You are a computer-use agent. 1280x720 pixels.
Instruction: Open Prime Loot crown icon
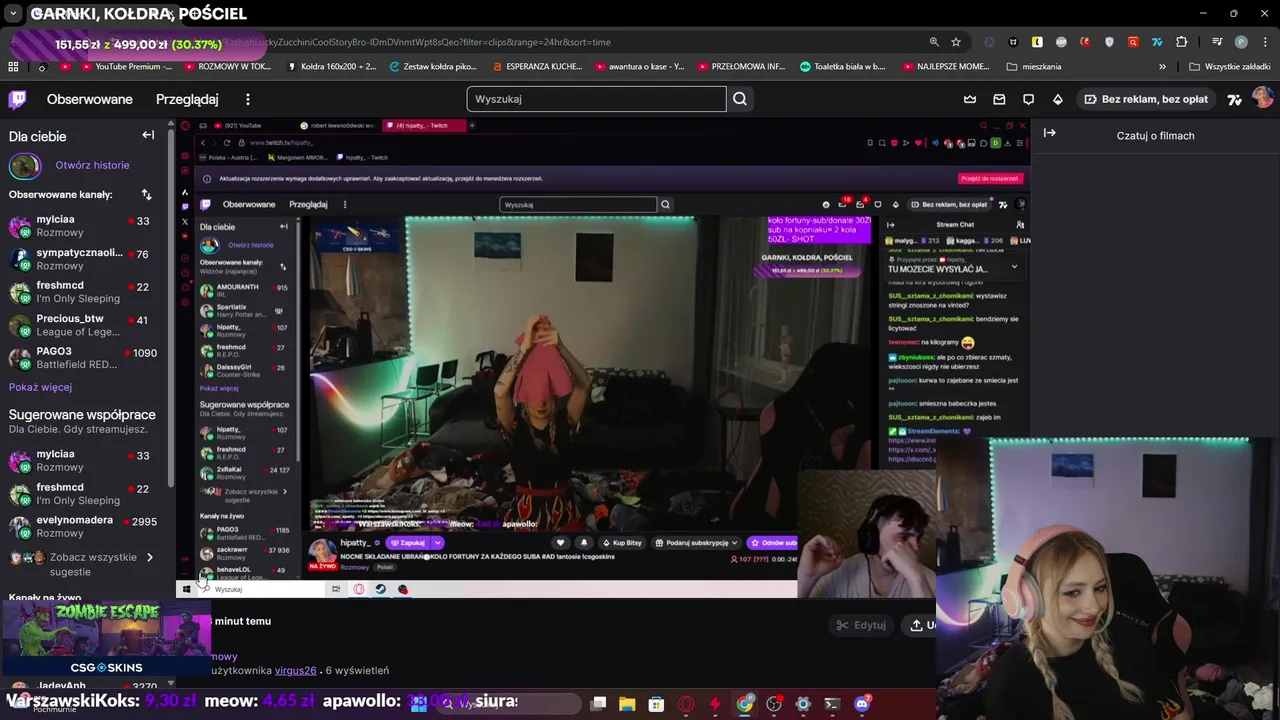point(970,99)
